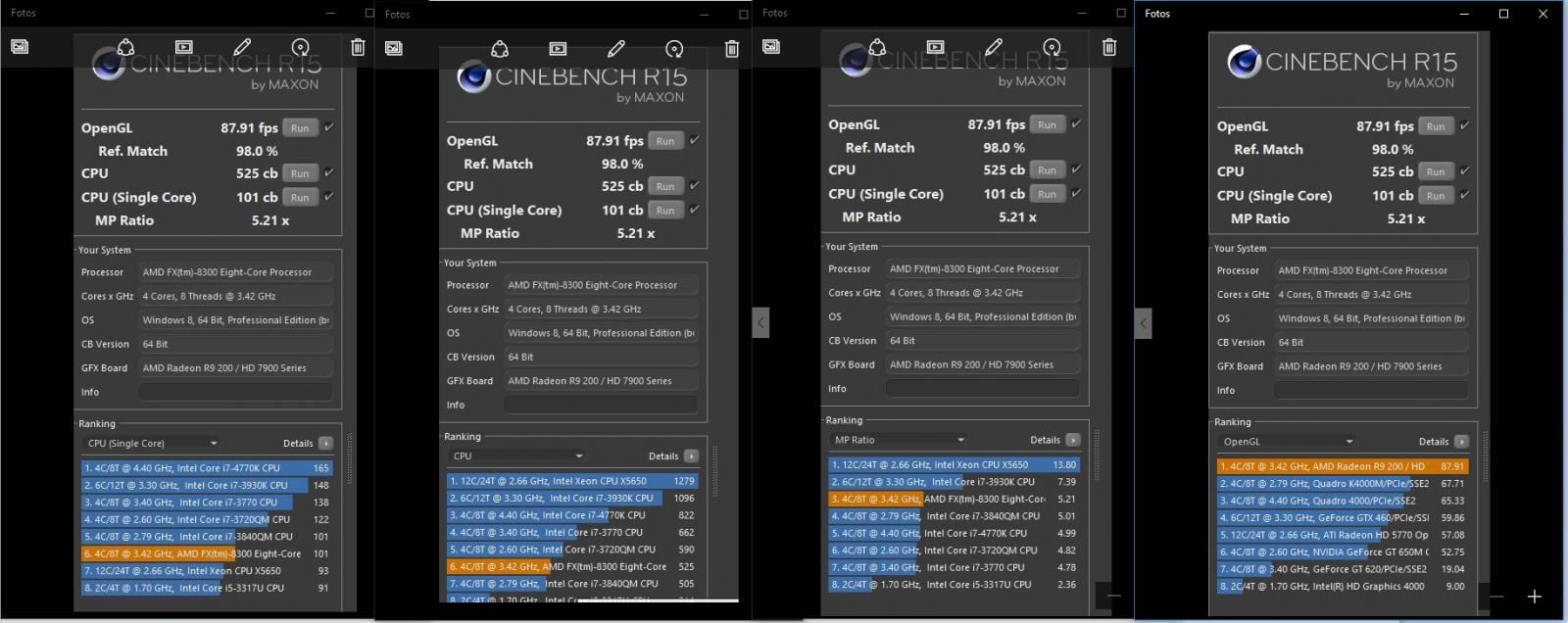
Task: Toggle OpenGL checkbox in OpenGL ranking window
Action: [x=1464, y=125]
